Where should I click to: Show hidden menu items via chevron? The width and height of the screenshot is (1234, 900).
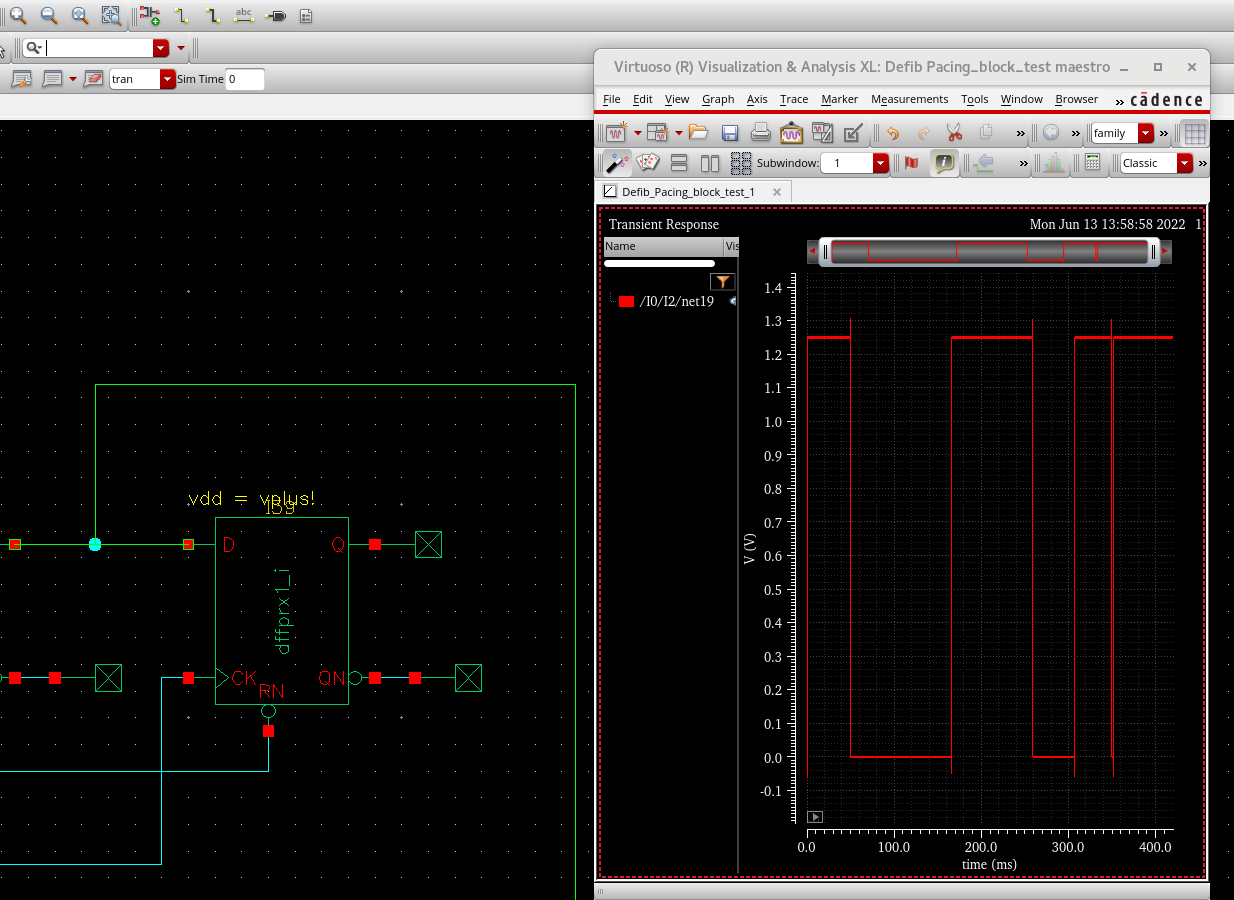pyautogui.click(x=1120, y=100)
